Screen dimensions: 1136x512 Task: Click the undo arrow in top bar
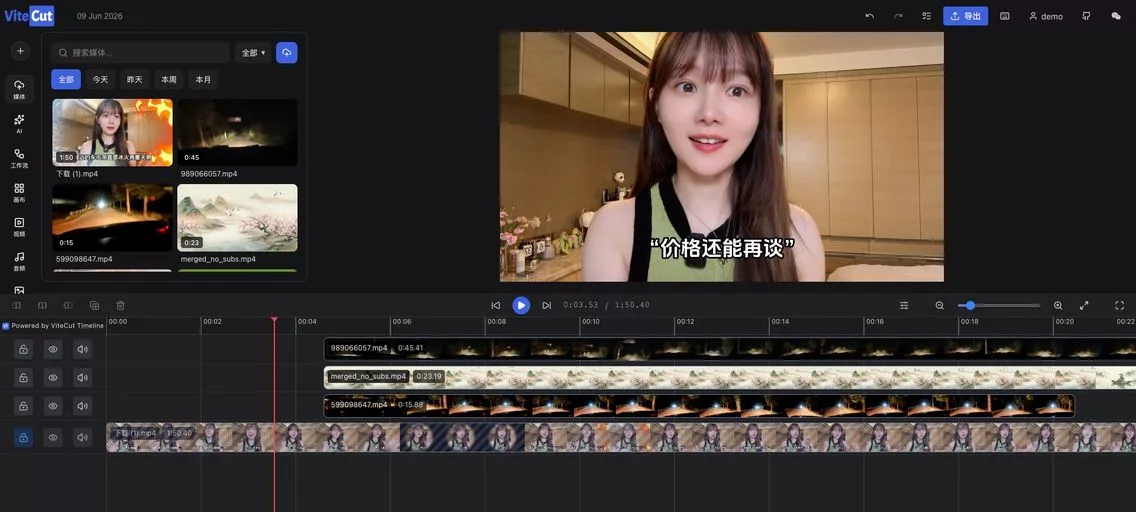[x=869, y=16]
